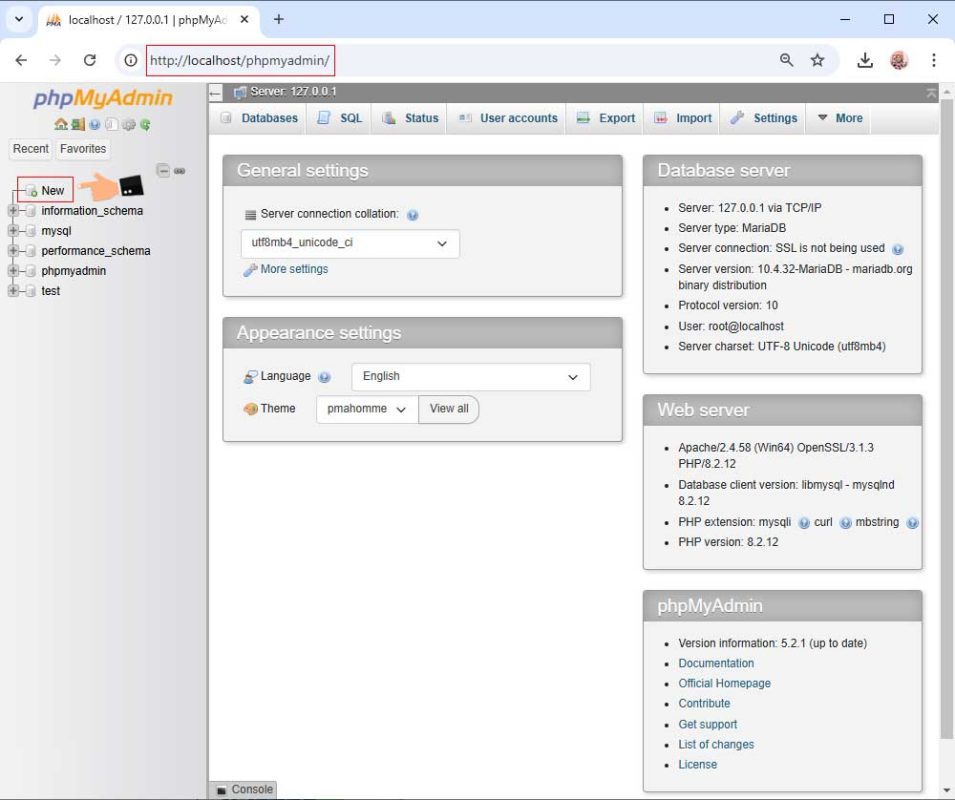Click Server: 127.0.0.1 breadcrumb
The height and width of the screenshot is (800, 955).
(x=293, y=92)
